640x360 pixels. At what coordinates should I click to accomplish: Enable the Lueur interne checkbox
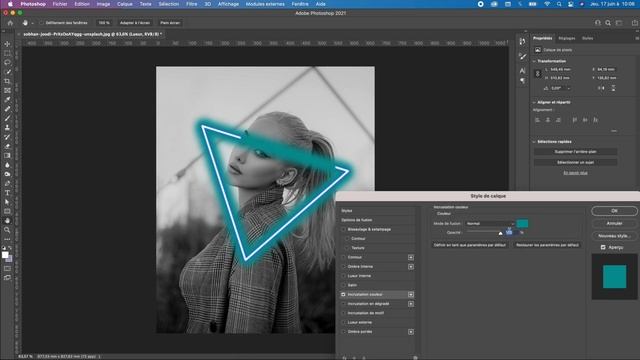tap(343, 276)
